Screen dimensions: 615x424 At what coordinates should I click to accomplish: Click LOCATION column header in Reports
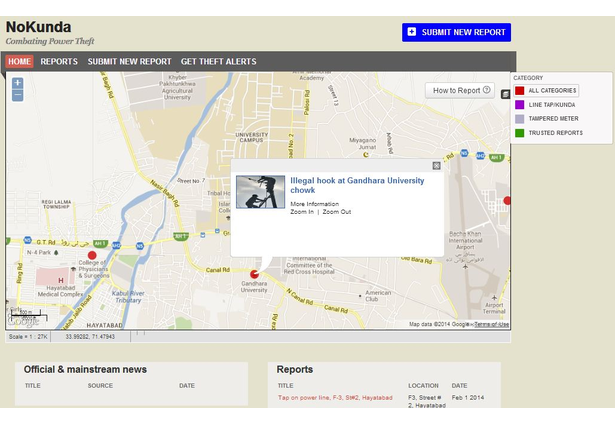[x=423, y=386]
